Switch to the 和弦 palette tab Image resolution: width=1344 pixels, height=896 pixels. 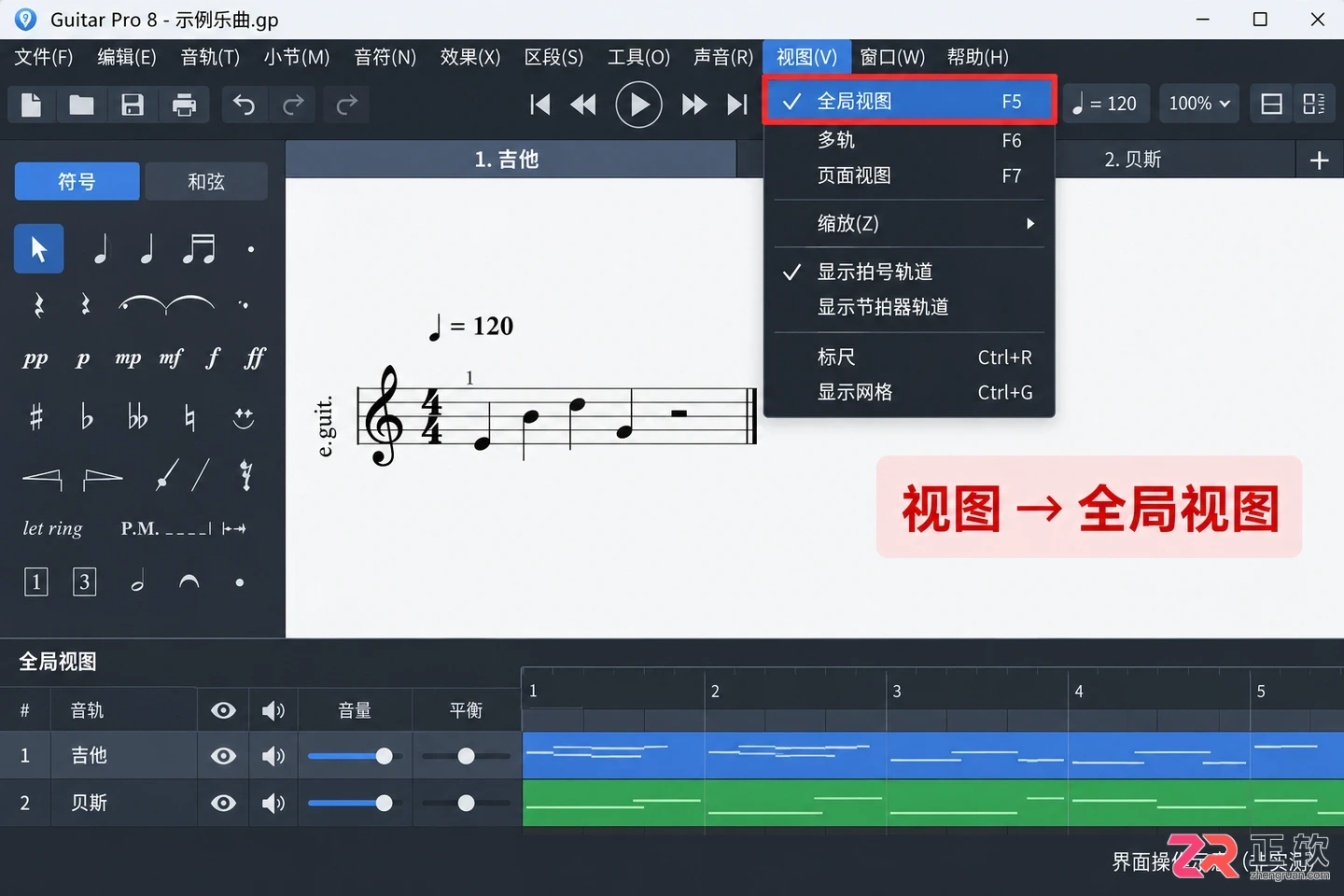(x=206, y=181)
